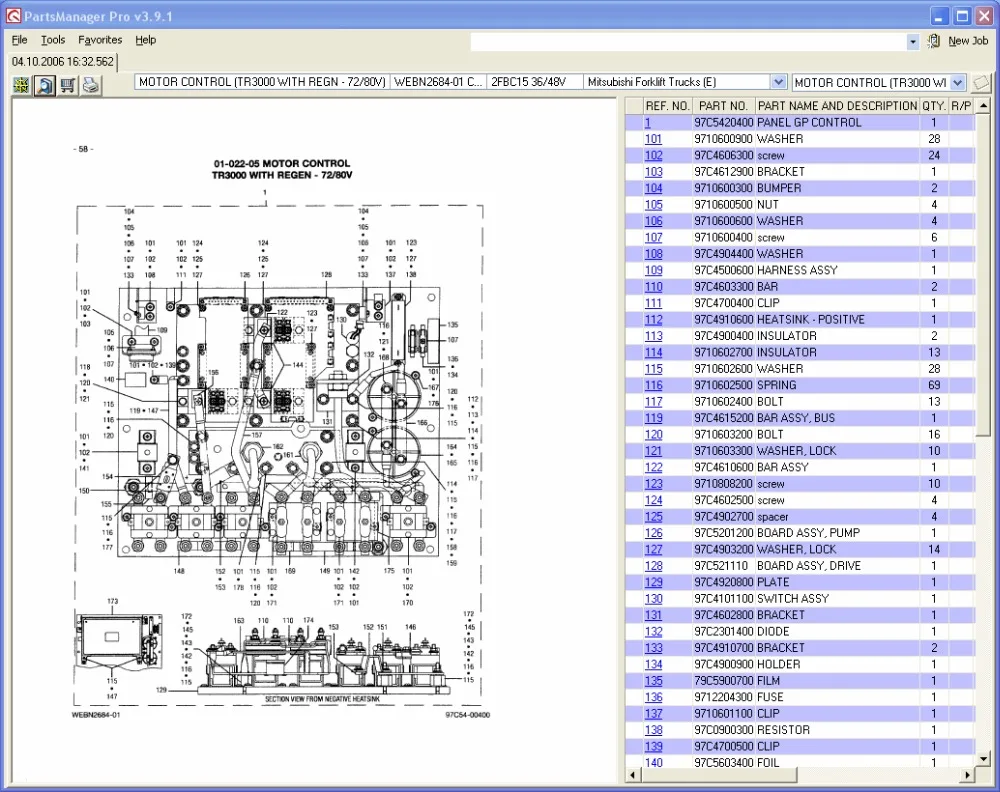
Task: Select the 04.10.2006 16:32.562 tab
Action: [x=62, y=62]
